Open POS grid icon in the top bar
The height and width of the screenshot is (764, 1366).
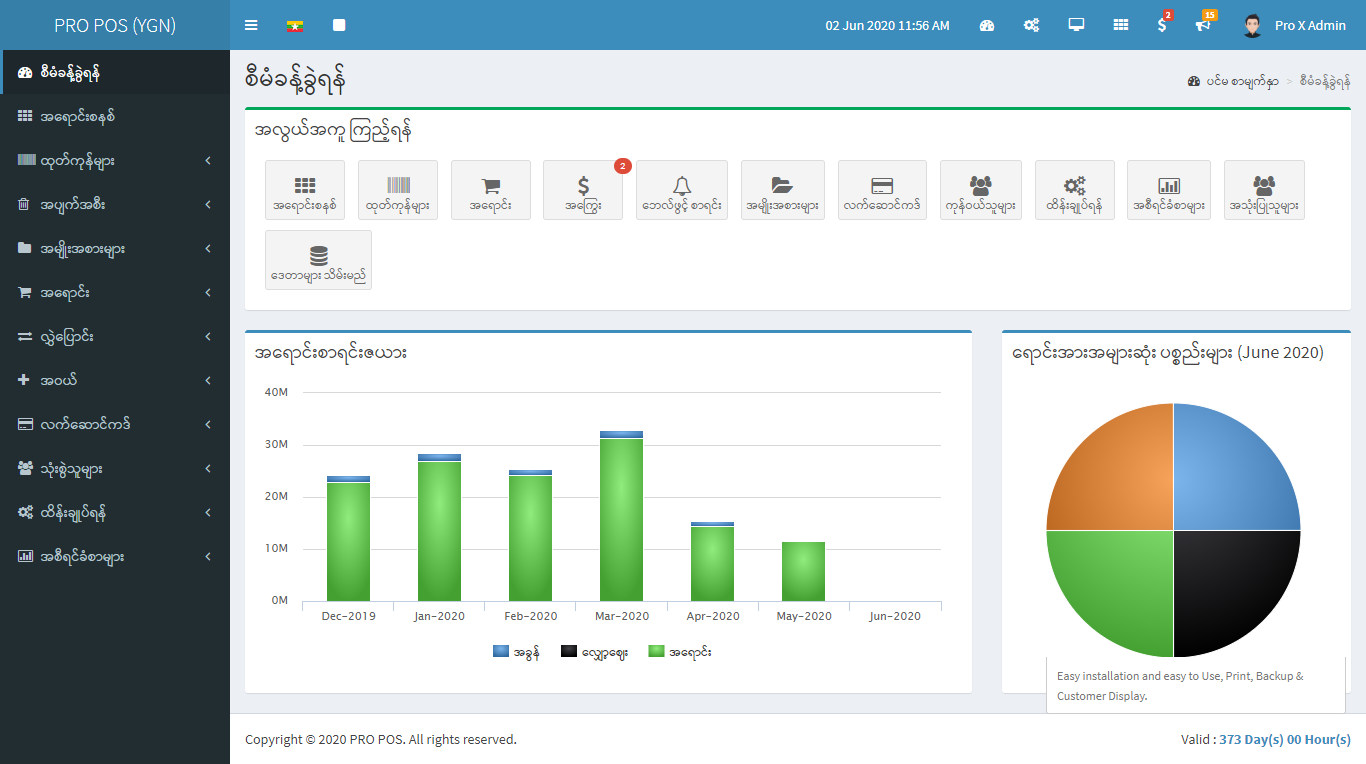(1121, 25)
